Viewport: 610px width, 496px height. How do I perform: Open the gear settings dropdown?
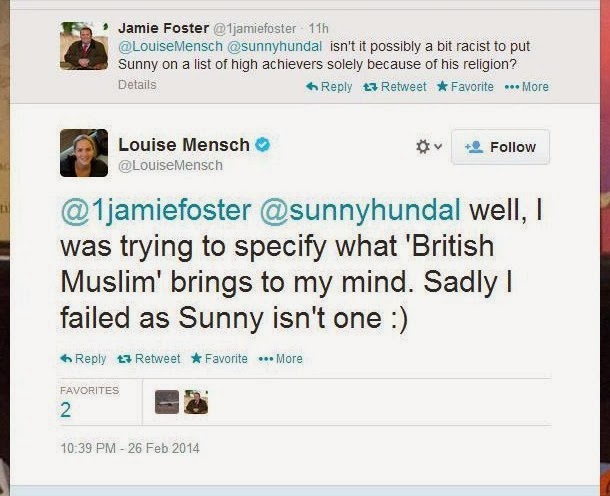pyautogui.click(x=426, y=147)
